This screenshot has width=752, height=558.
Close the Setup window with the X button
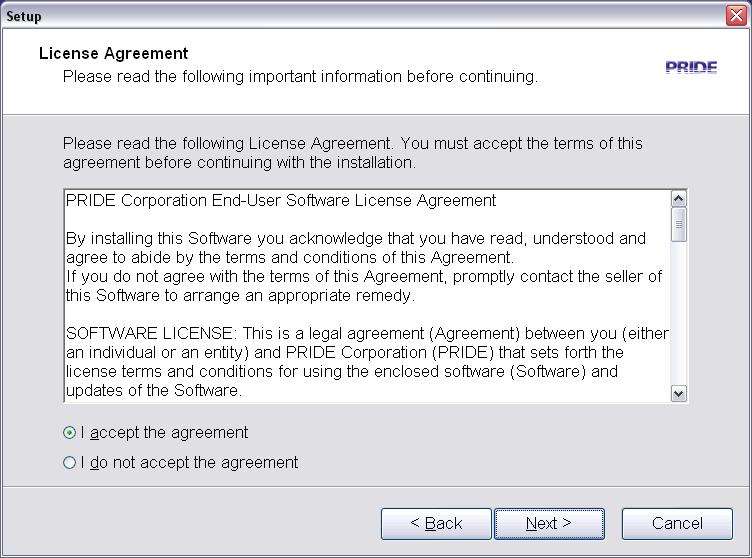(x=736, y=15)
